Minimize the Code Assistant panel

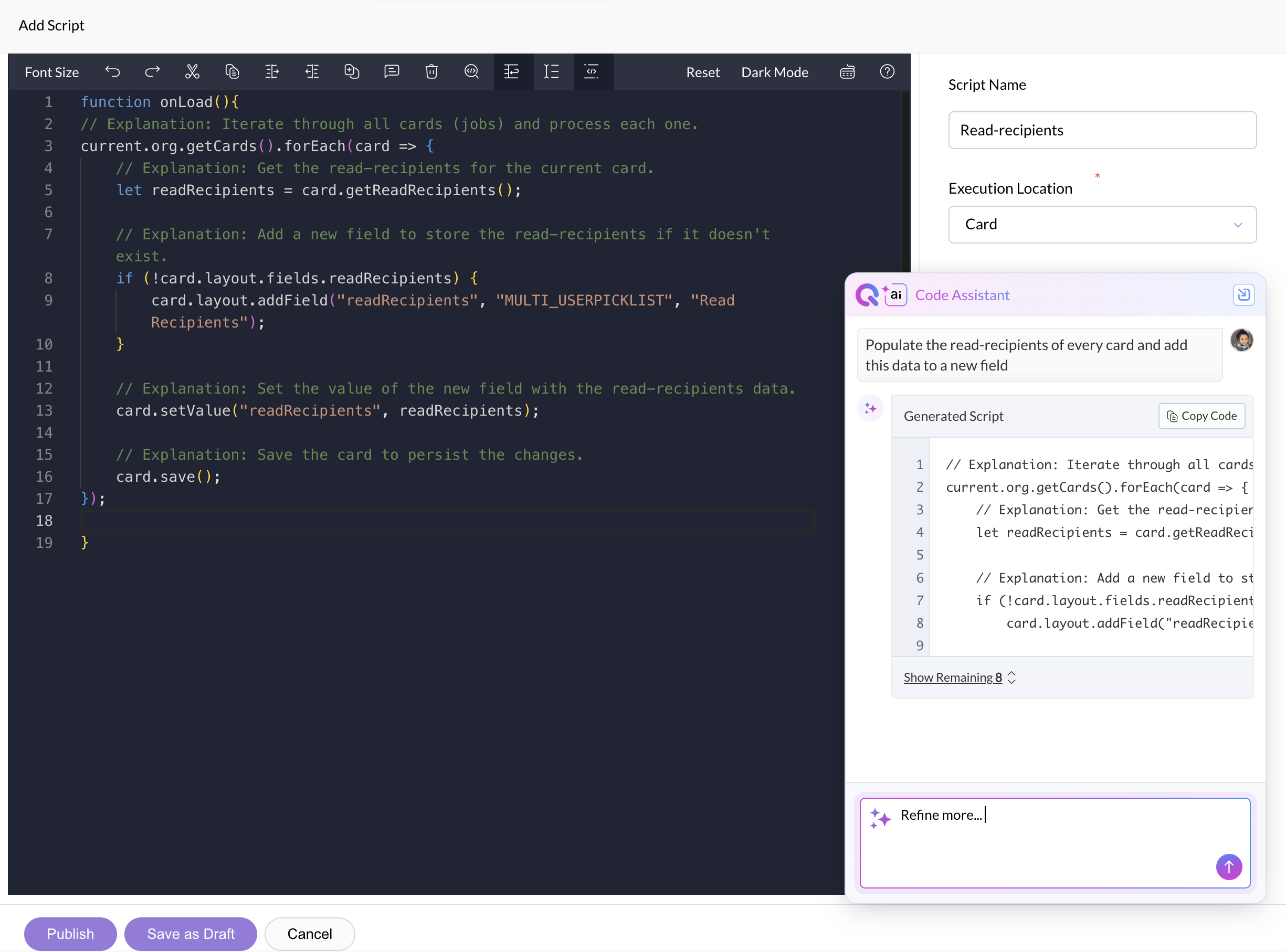pyautogui.click(x=1243, y=294)
